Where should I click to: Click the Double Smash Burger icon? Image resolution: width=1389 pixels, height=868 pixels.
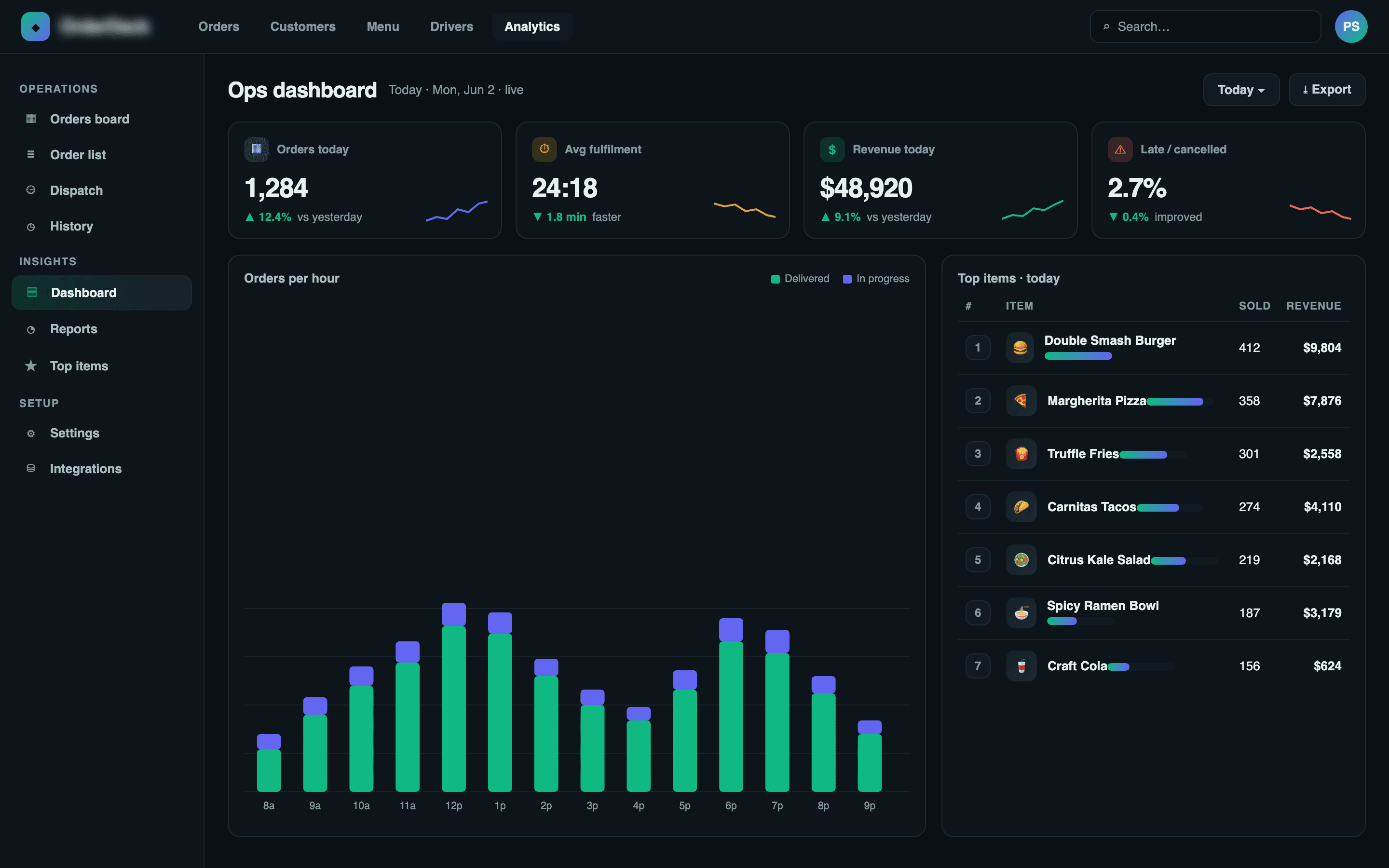coord(1020,347)
